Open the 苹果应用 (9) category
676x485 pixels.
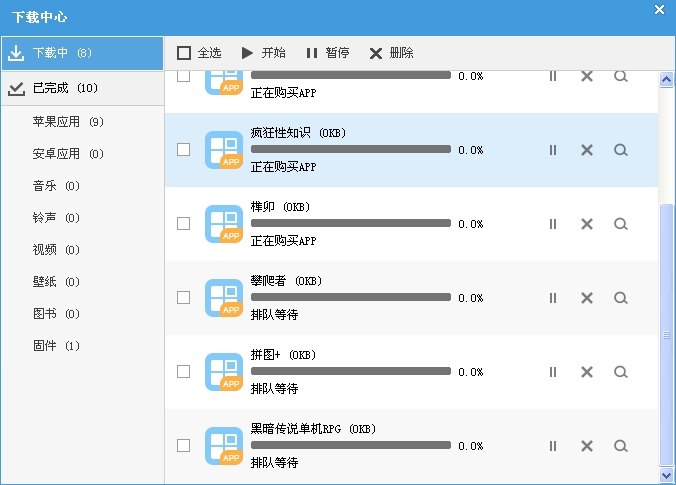click(68, 122)
